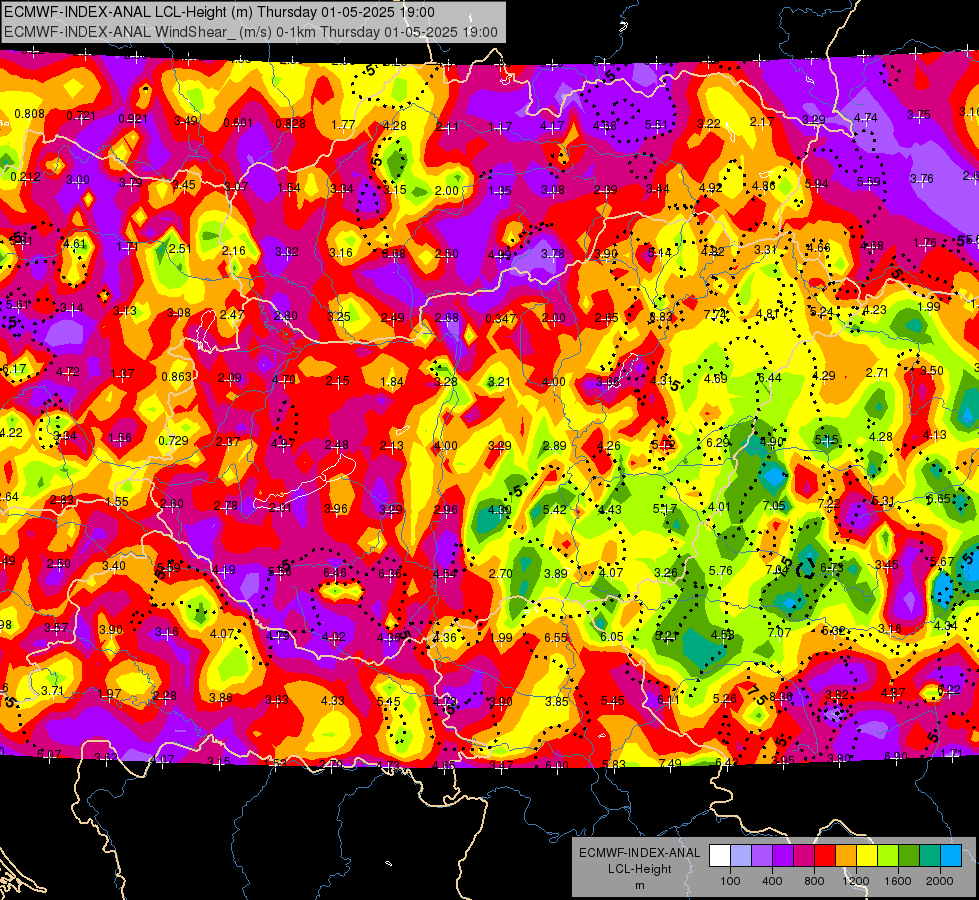Screen dimensions: 979x900
Task: Click the legend tick label 2000
Action: click(x=940, y=881)
